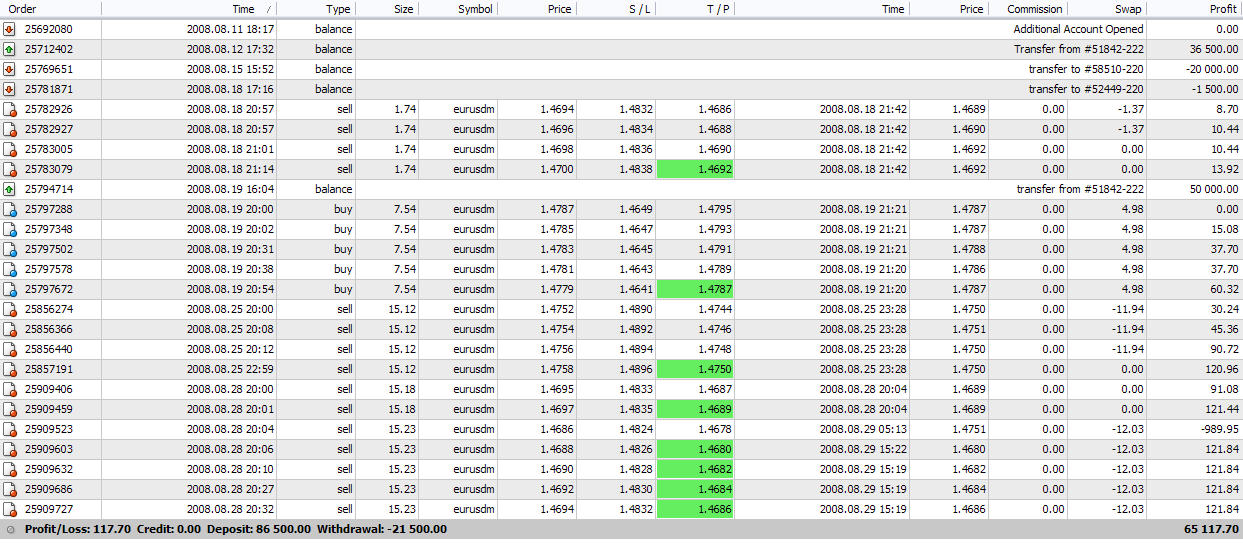Select the buy order icon for 25797348
The image size is (1243, 553).
pos(9,229)
